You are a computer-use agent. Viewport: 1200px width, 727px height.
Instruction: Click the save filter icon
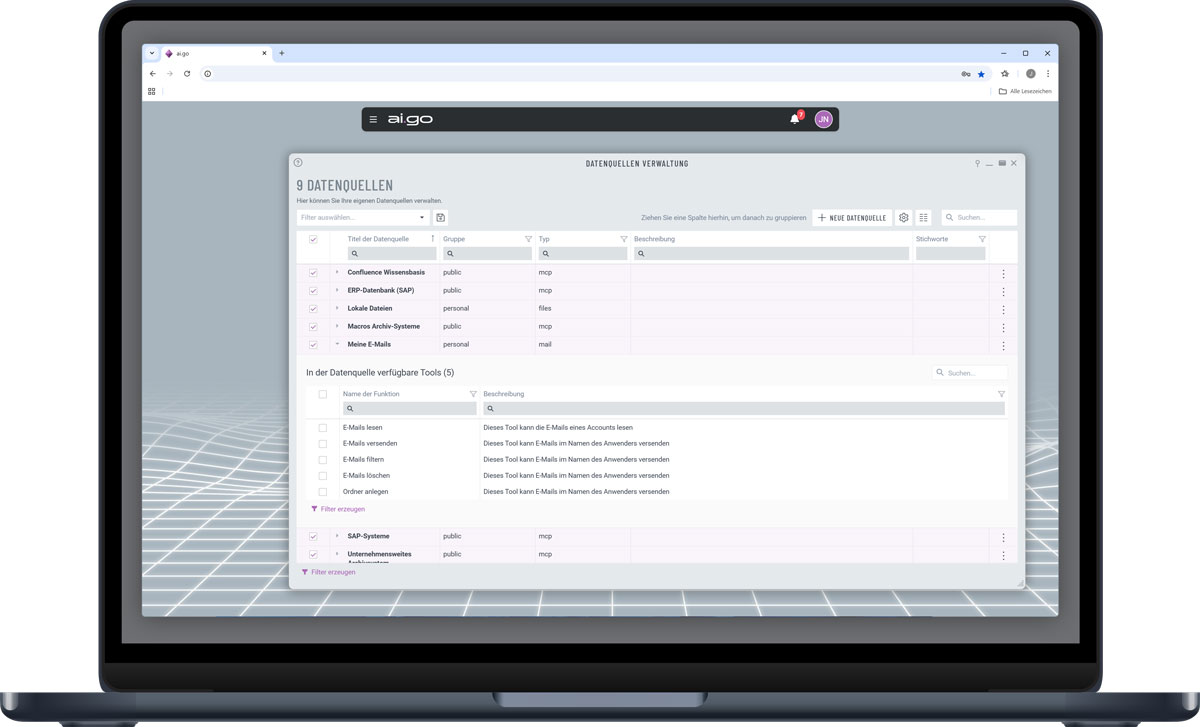[x=440, y=218]
